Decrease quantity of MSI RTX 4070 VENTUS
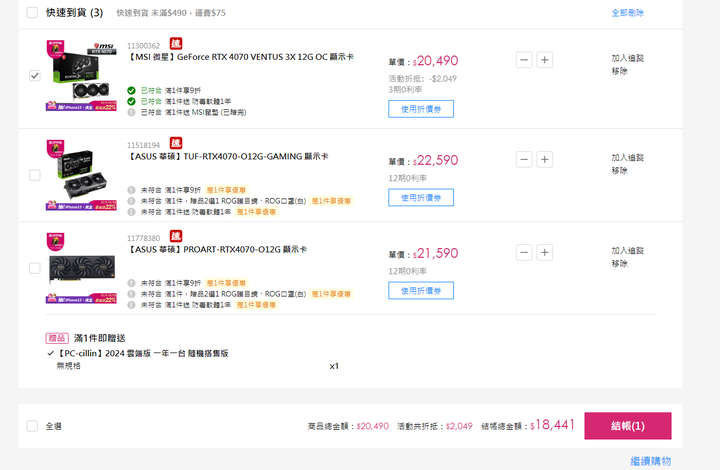The image size is (720, 470). 524,60
